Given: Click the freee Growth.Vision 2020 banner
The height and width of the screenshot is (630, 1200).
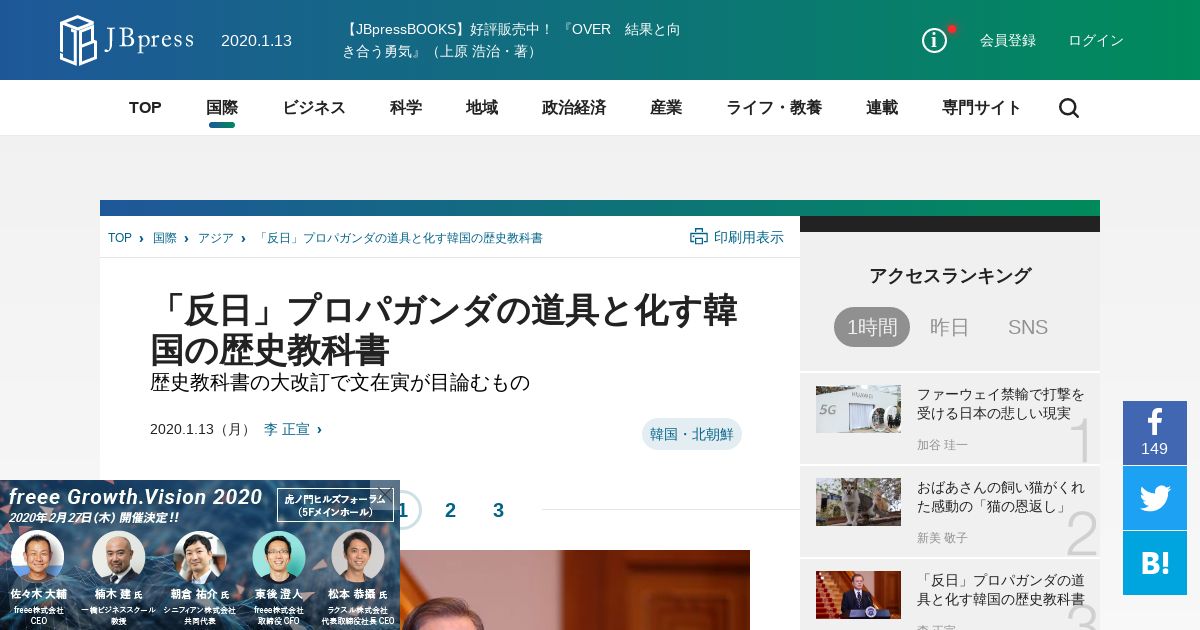Looking at the screenshot, I should click(x=200, y=555).
